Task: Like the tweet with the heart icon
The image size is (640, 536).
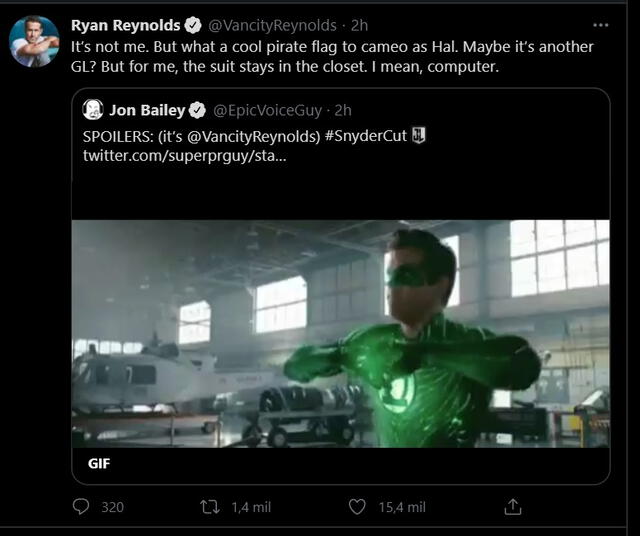Action: tap(357, 507)
